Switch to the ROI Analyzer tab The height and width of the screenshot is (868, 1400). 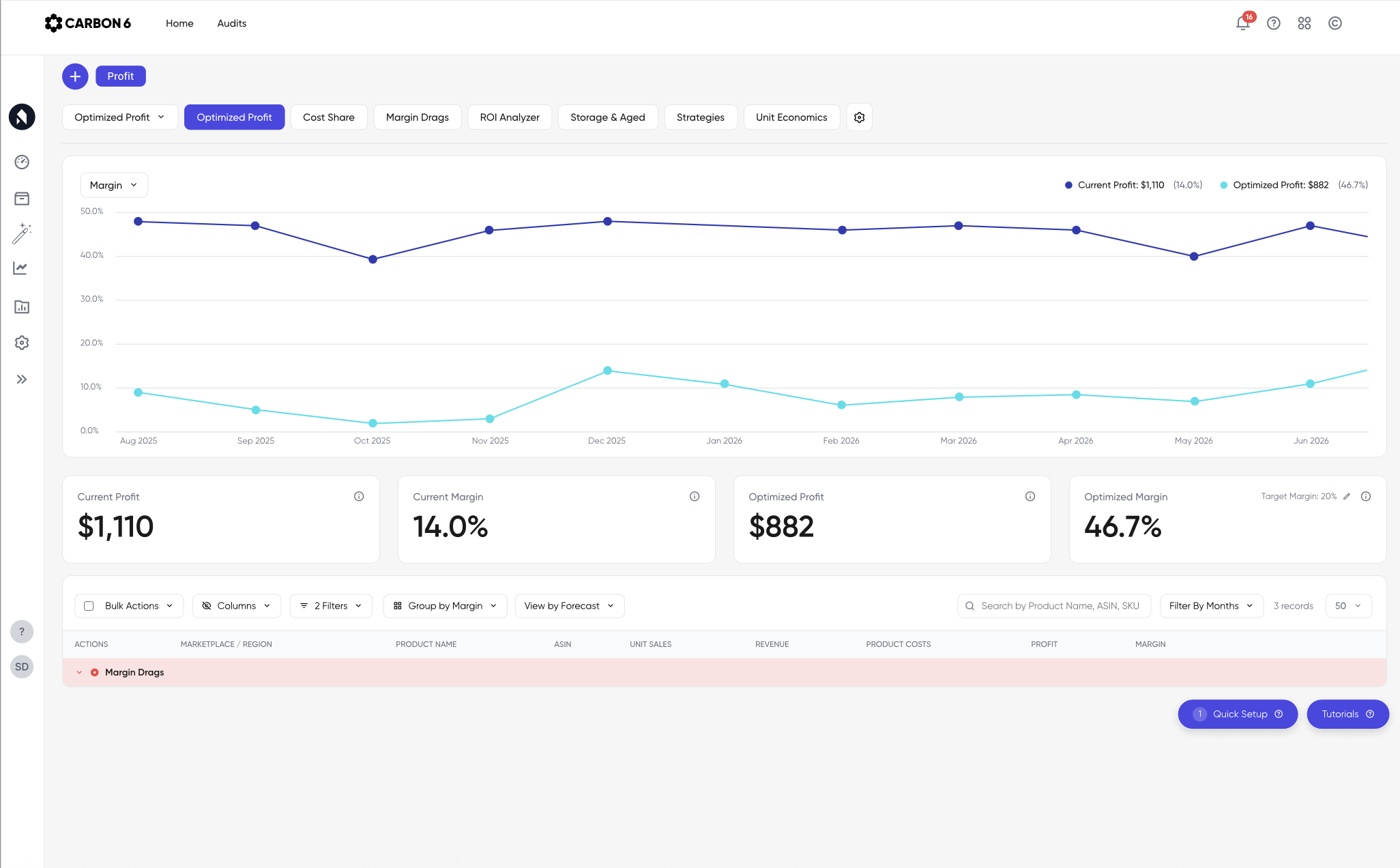[509, 117]
